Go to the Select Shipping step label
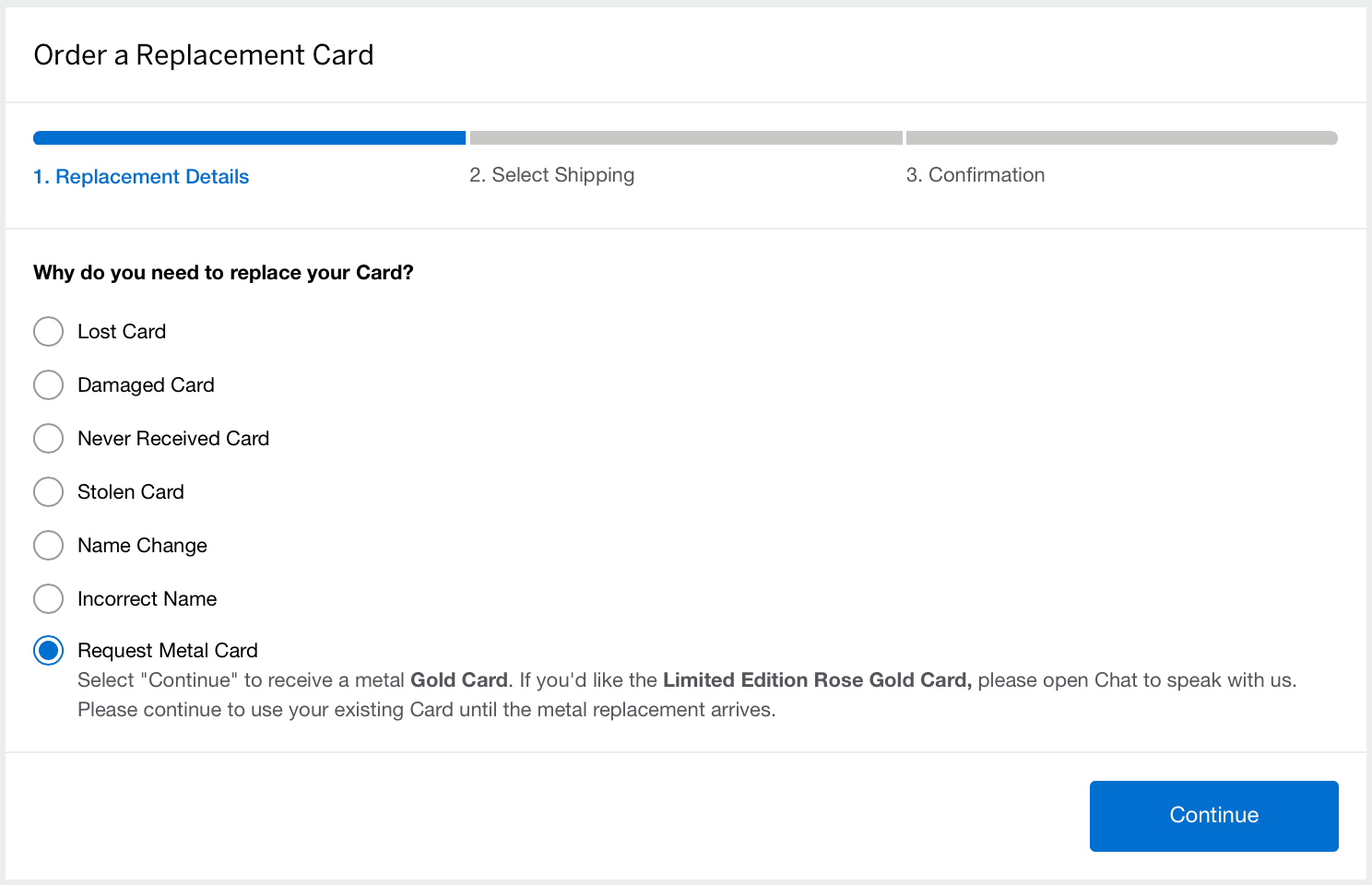1372x885 pixels. 551,175
